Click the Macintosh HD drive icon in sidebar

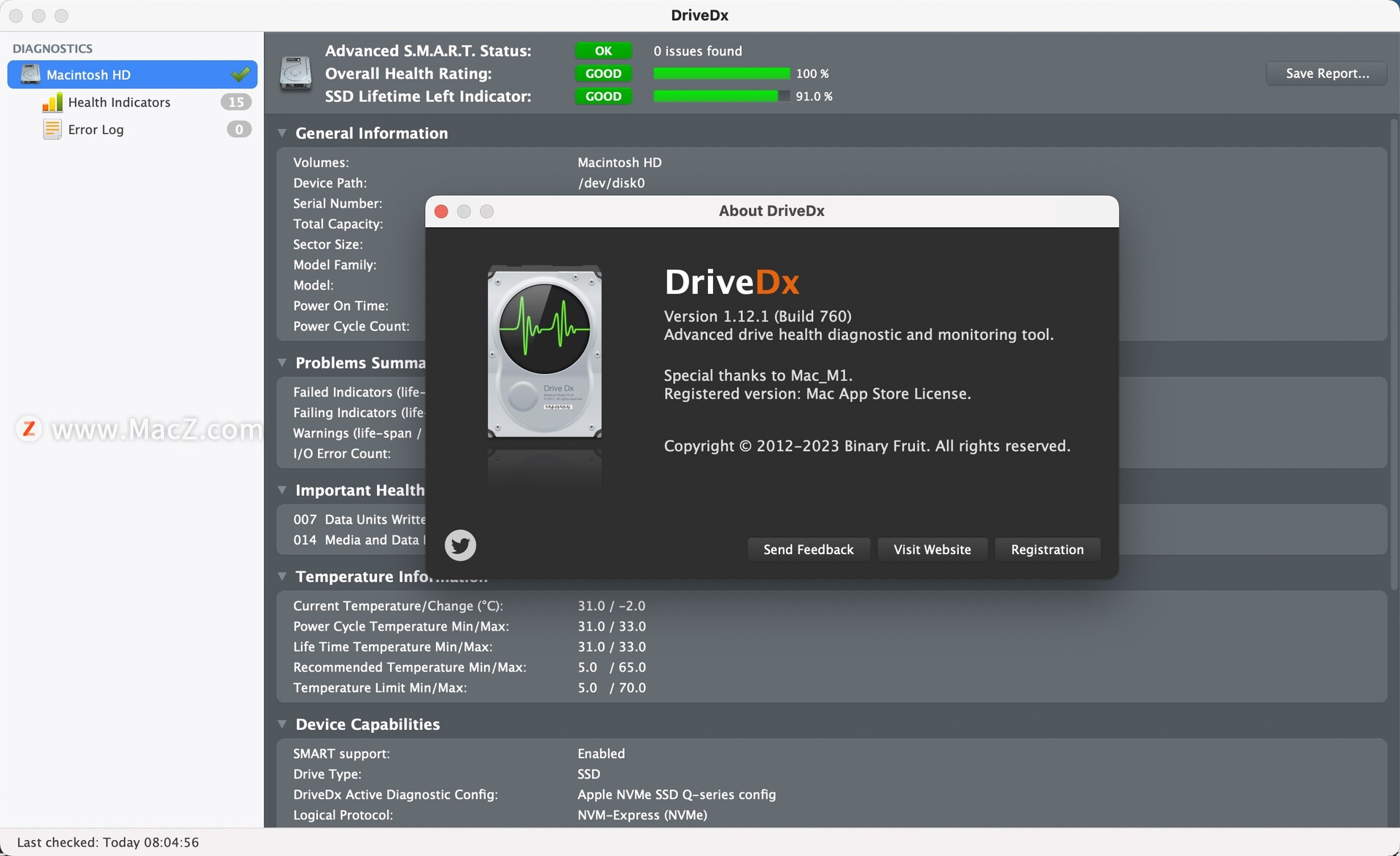pyautogui.click(x=31, y=74)
